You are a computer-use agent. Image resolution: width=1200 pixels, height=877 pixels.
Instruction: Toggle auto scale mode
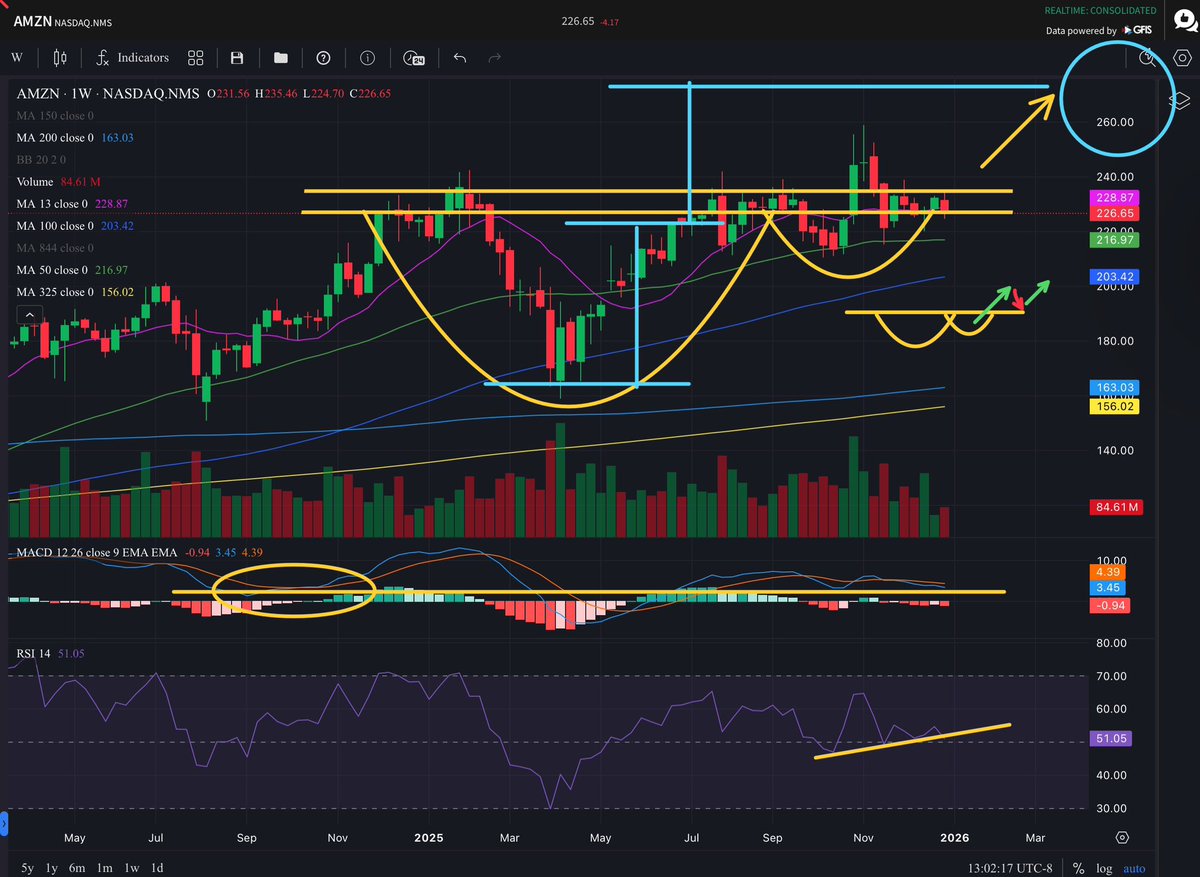click(x=1134, y=868)
